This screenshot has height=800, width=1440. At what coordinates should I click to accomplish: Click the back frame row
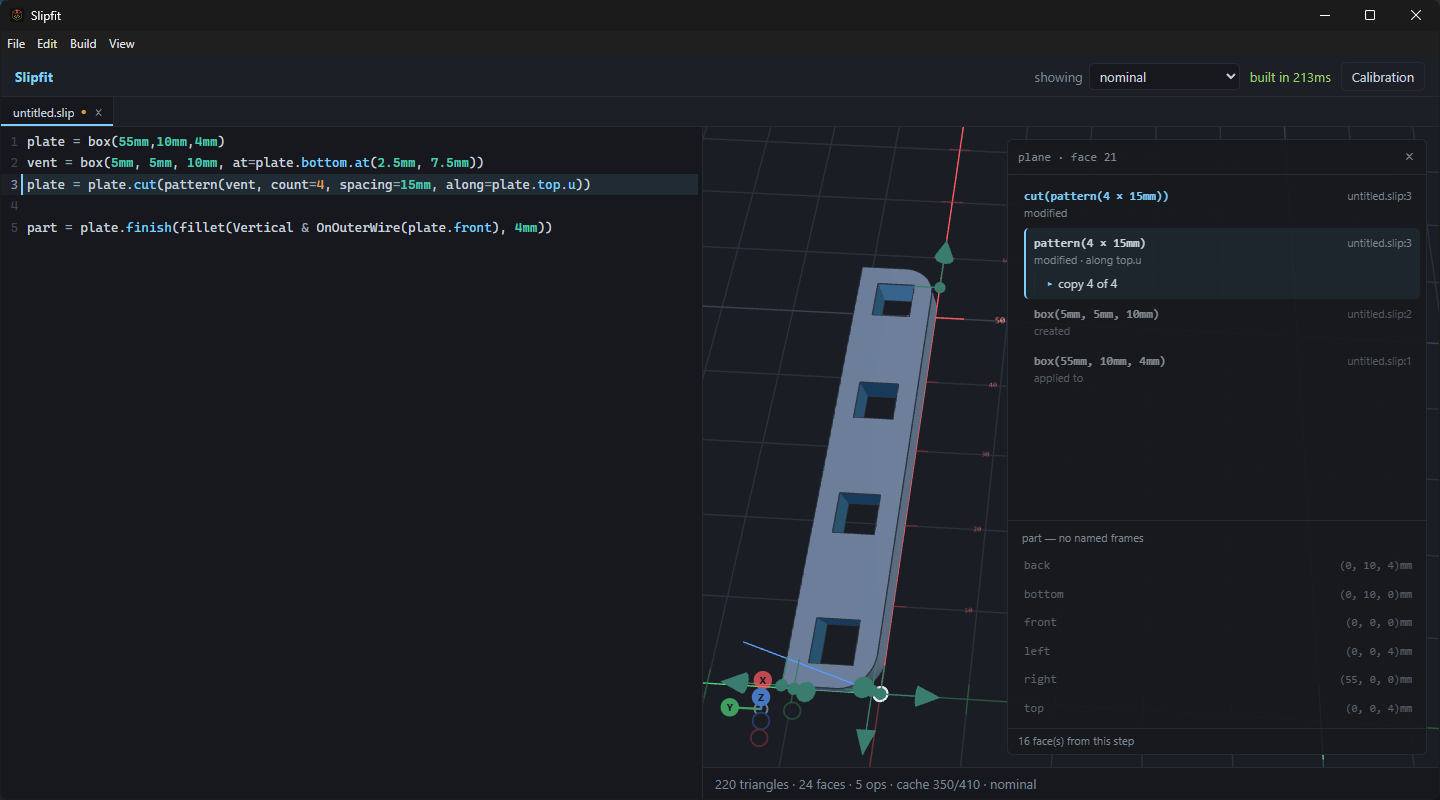pos(1217,566)
